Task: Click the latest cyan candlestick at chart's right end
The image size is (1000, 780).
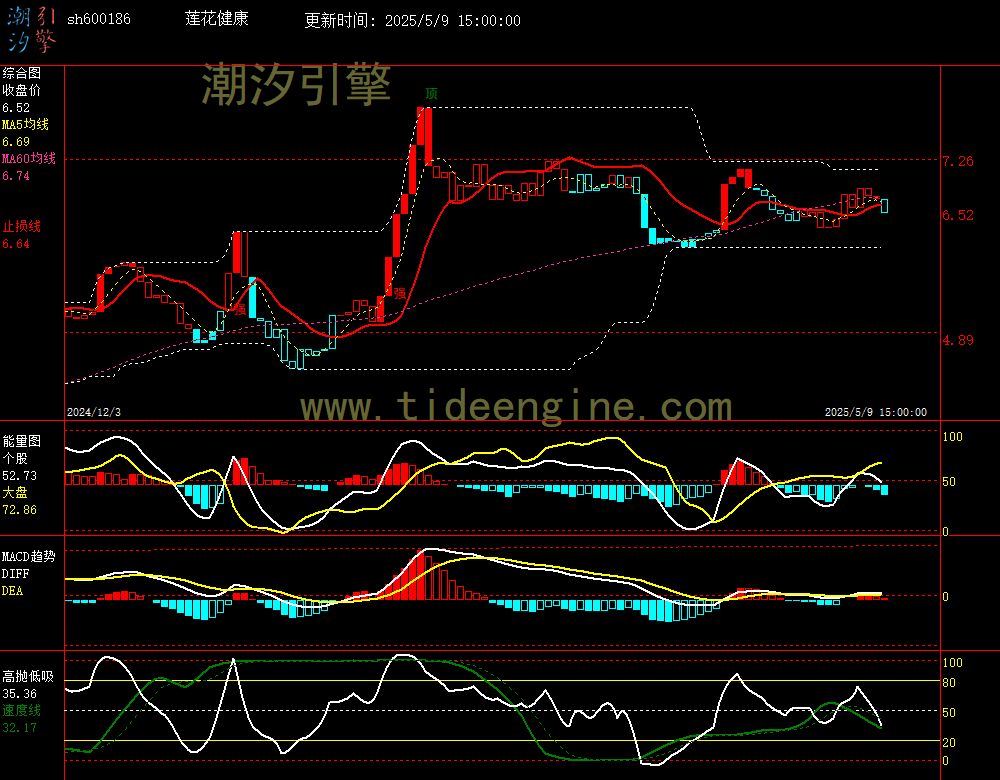Action: pos(885,206)
